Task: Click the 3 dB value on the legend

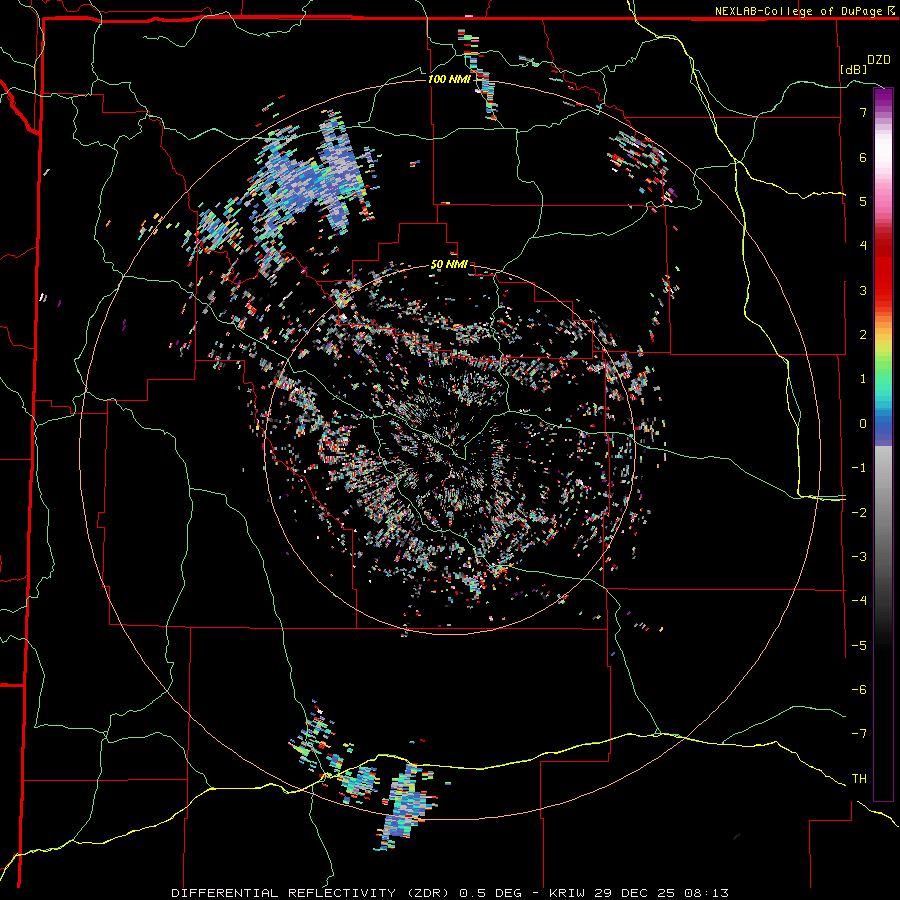Action: 863,290
